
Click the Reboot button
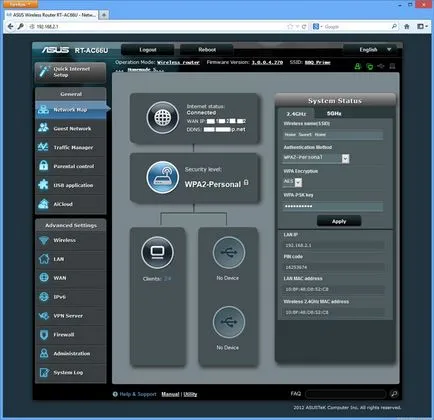[x=207, y=50]
